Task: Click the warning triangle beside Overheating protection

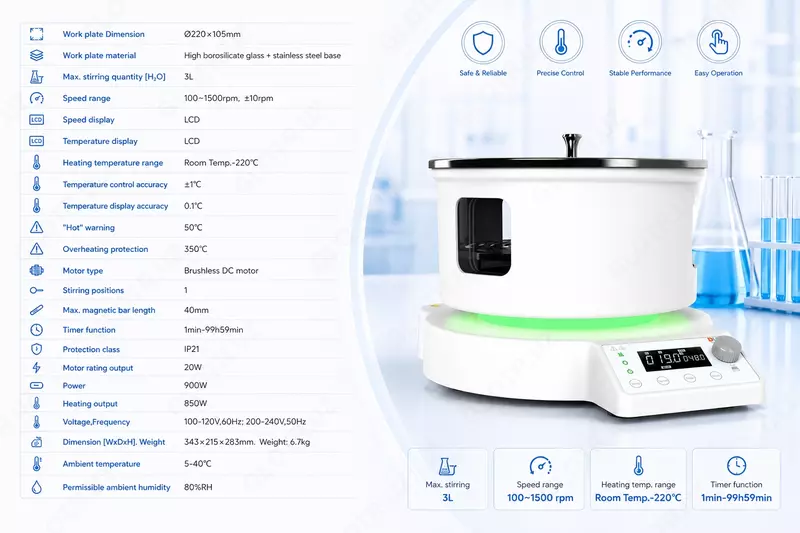Action: click(x=36, y=249)
